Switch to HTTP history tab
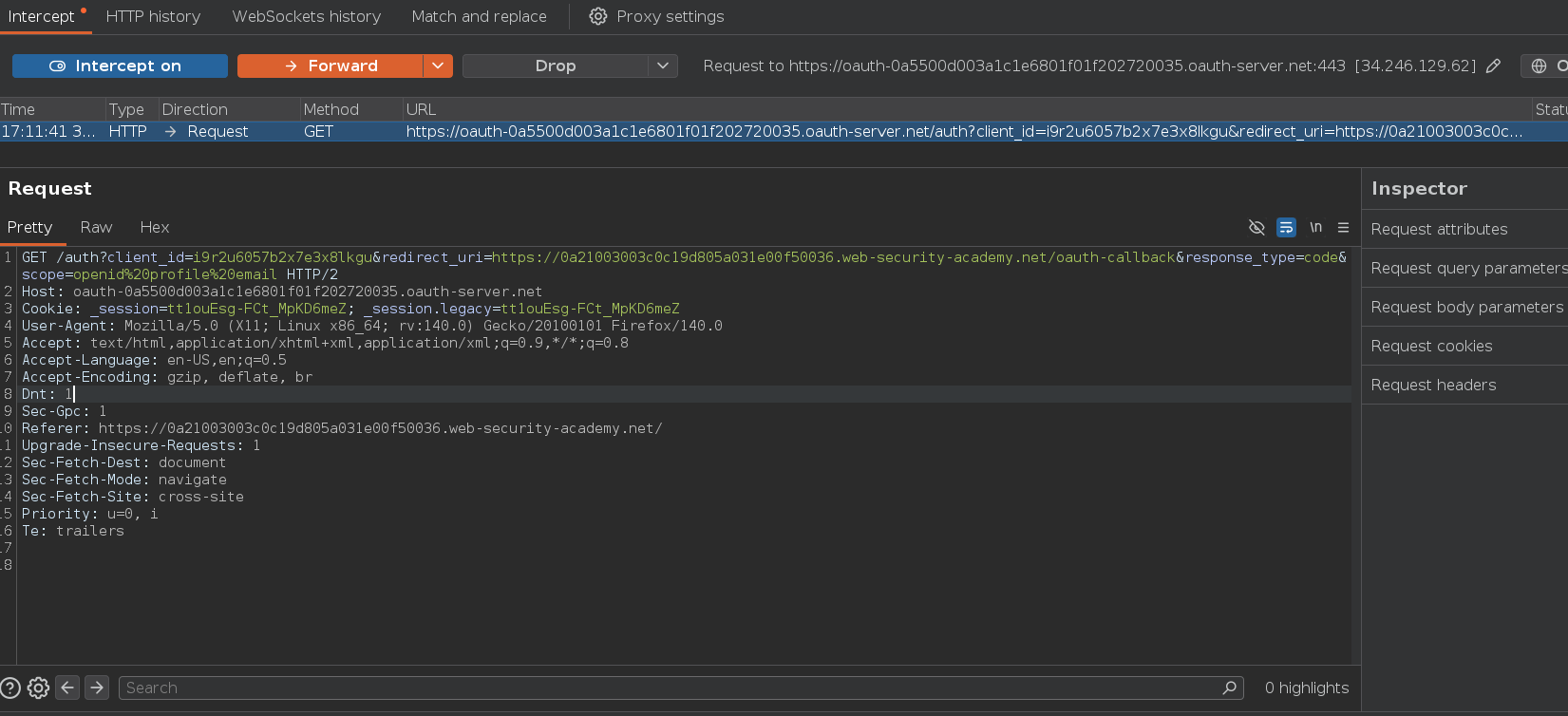 click(x=153, y=16)
